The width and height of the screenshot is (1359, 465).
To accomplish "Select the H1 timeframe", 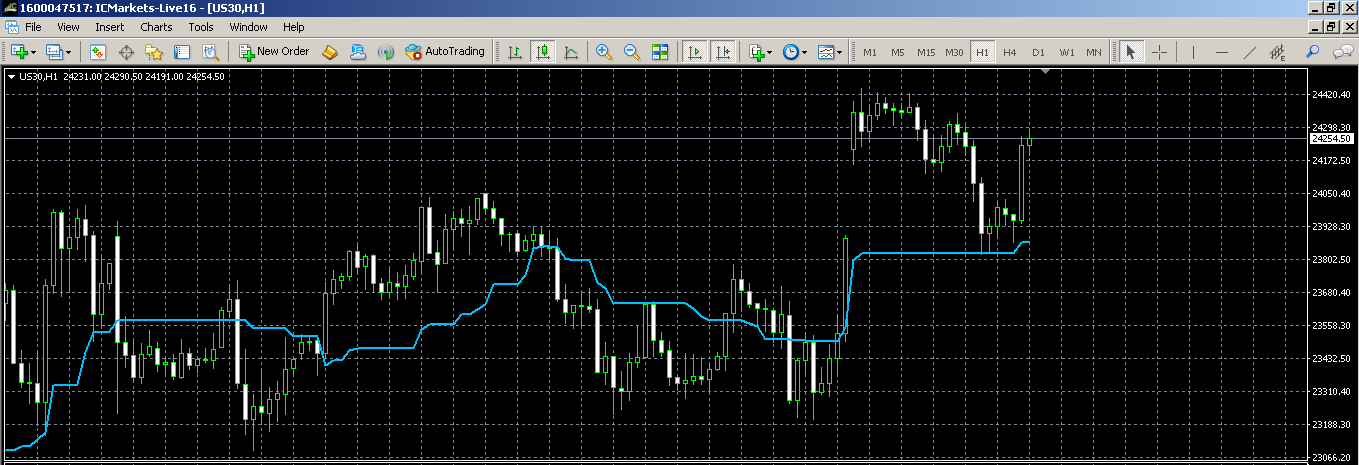I will [983, 52].
